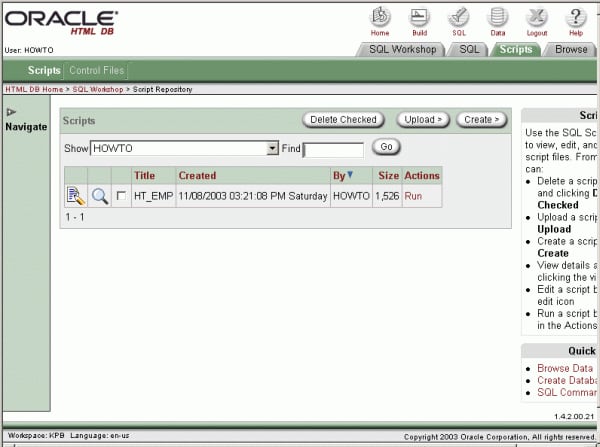Click the Script Repository breadcrumb text
Image resolution: width=600 pixels, height=447 pixels.
(x=162, y=89)
